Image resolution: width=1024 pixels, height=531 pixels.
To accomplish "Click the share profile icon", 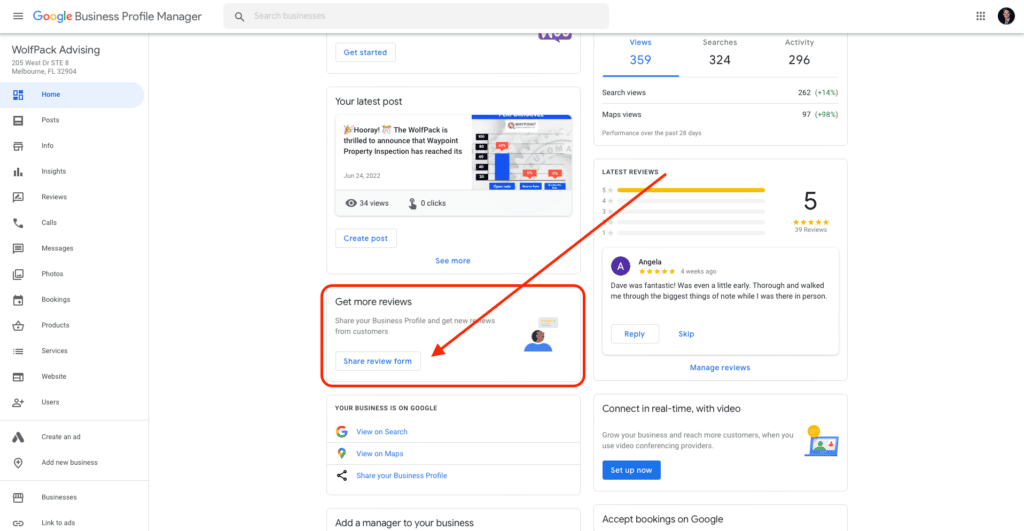I will [342, 475].
